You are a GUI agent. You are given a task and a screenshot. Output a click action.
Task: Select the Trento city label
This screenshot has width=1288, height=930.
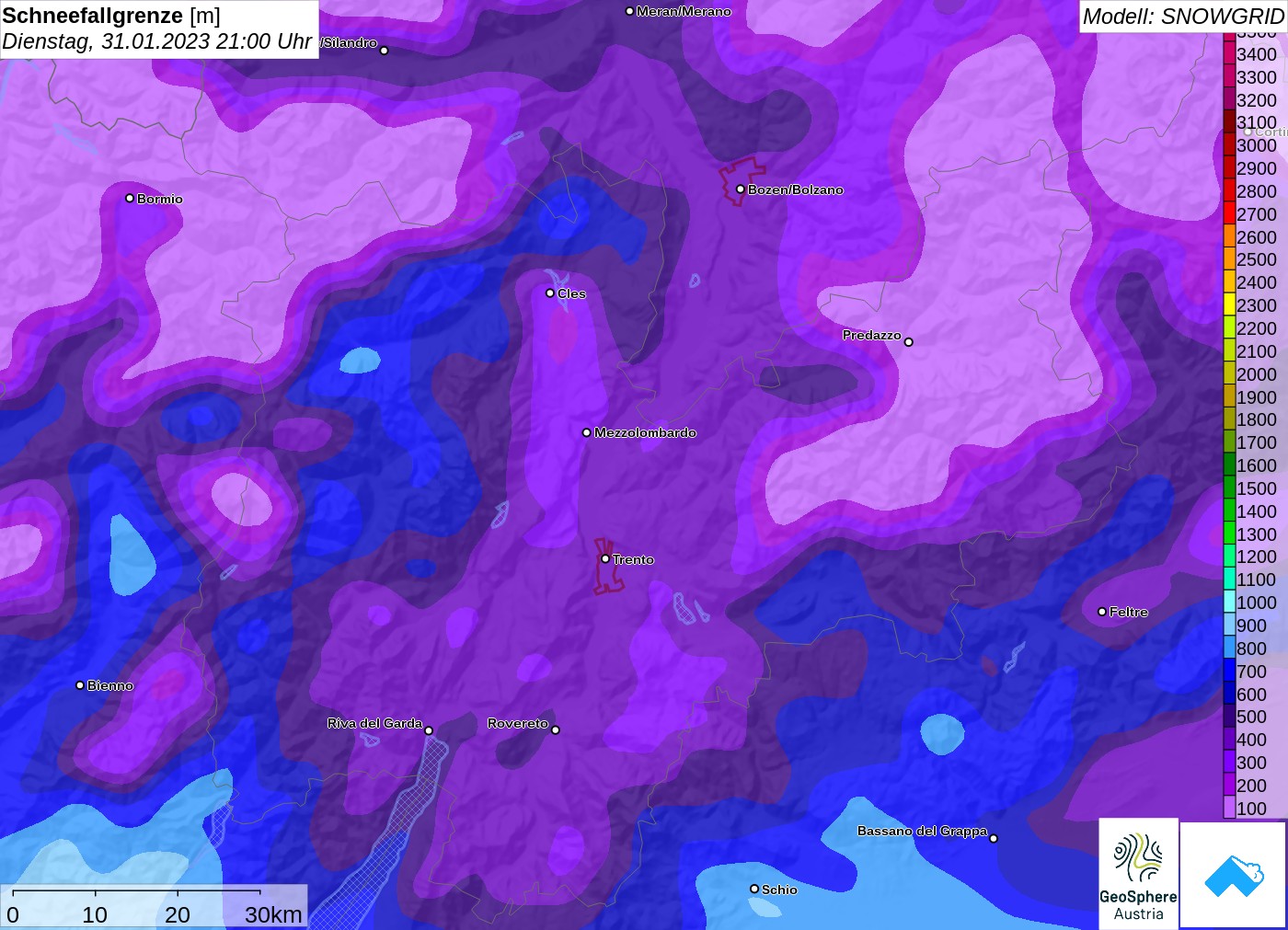click(x=633, y=559)
